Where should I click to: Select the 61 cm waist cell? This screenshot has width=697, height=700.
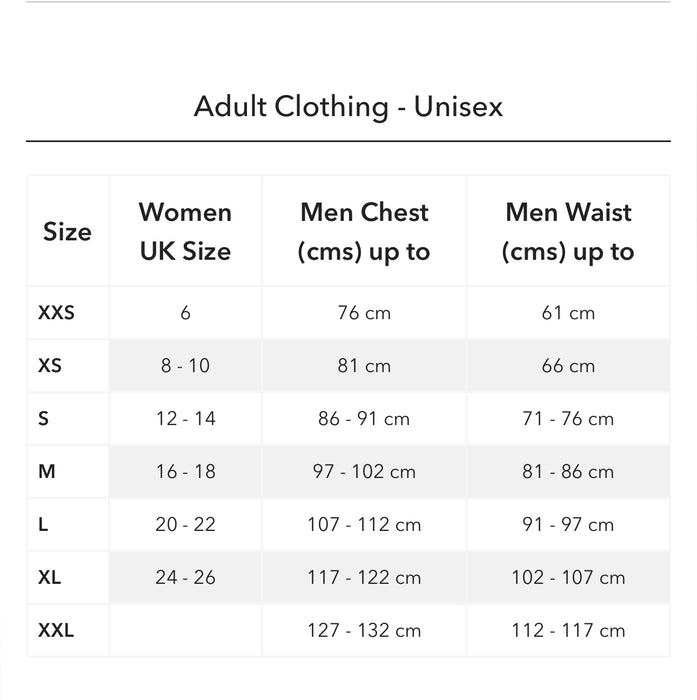pos(568,313)
